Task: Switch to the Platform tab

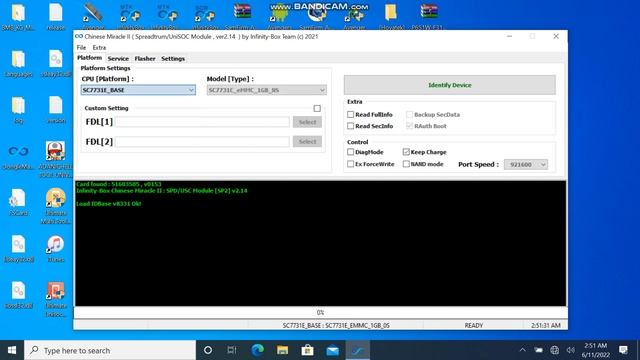Action: coord(89,58)
